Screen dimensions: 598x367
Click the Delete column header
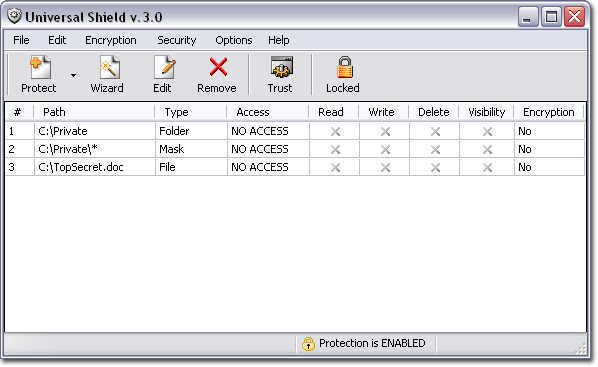point(434,112)
